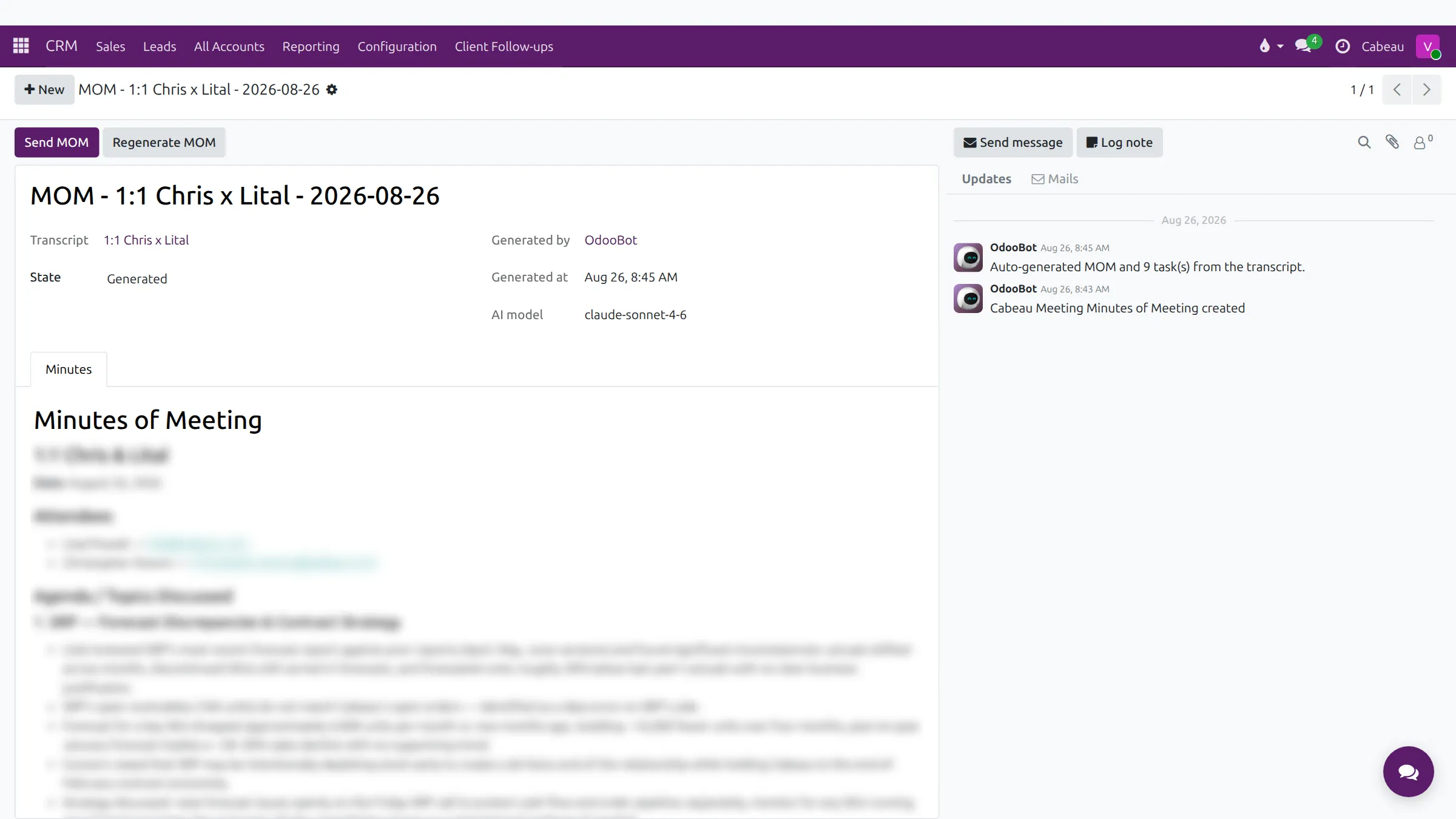Go to the next record arrow
This screenshot has height=819, width=1456.
[x=1426, y=90]
